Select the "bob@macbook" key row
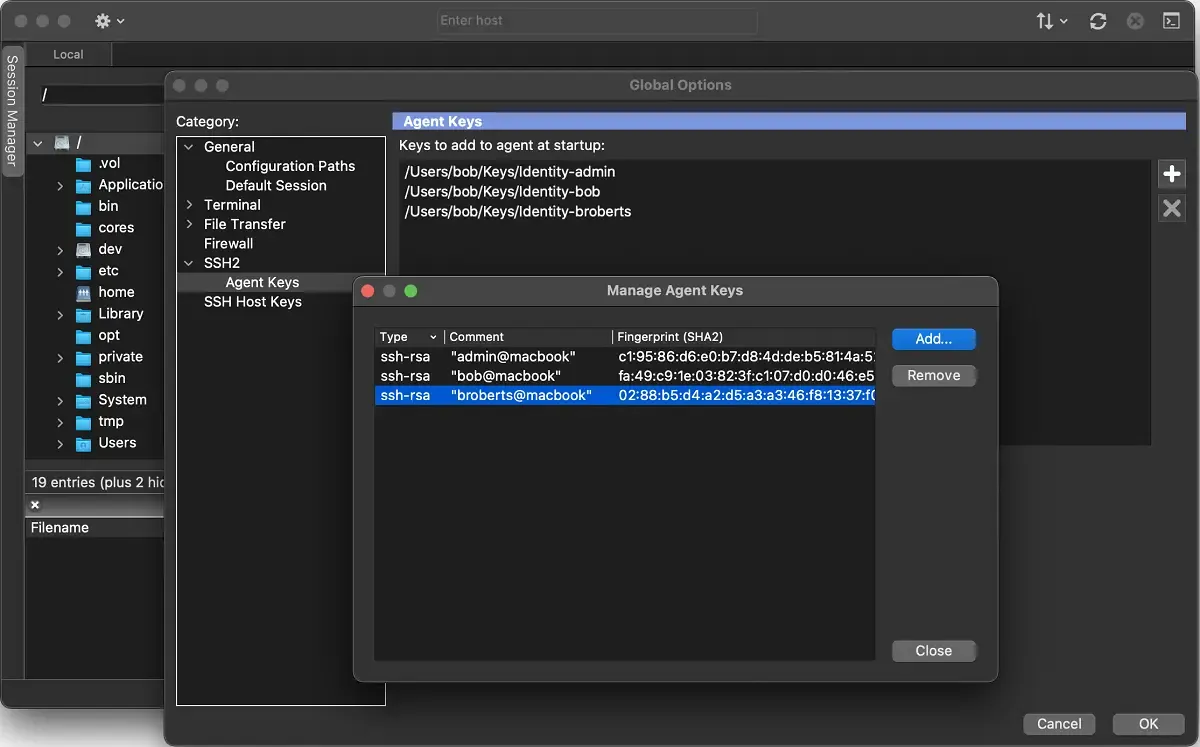 point(625,376)
